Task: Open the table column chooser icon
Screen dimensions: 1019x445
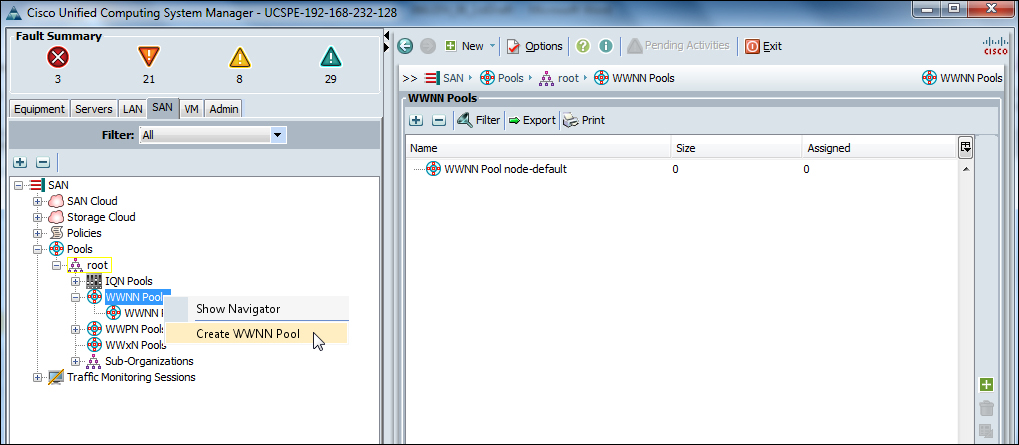Action: click(x=965, y=147)
